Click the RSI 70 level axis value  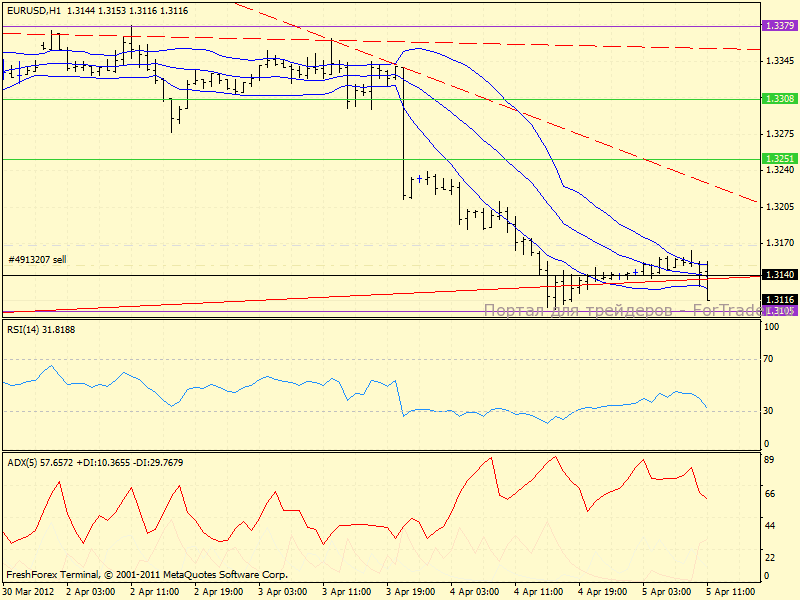point(770,357)
